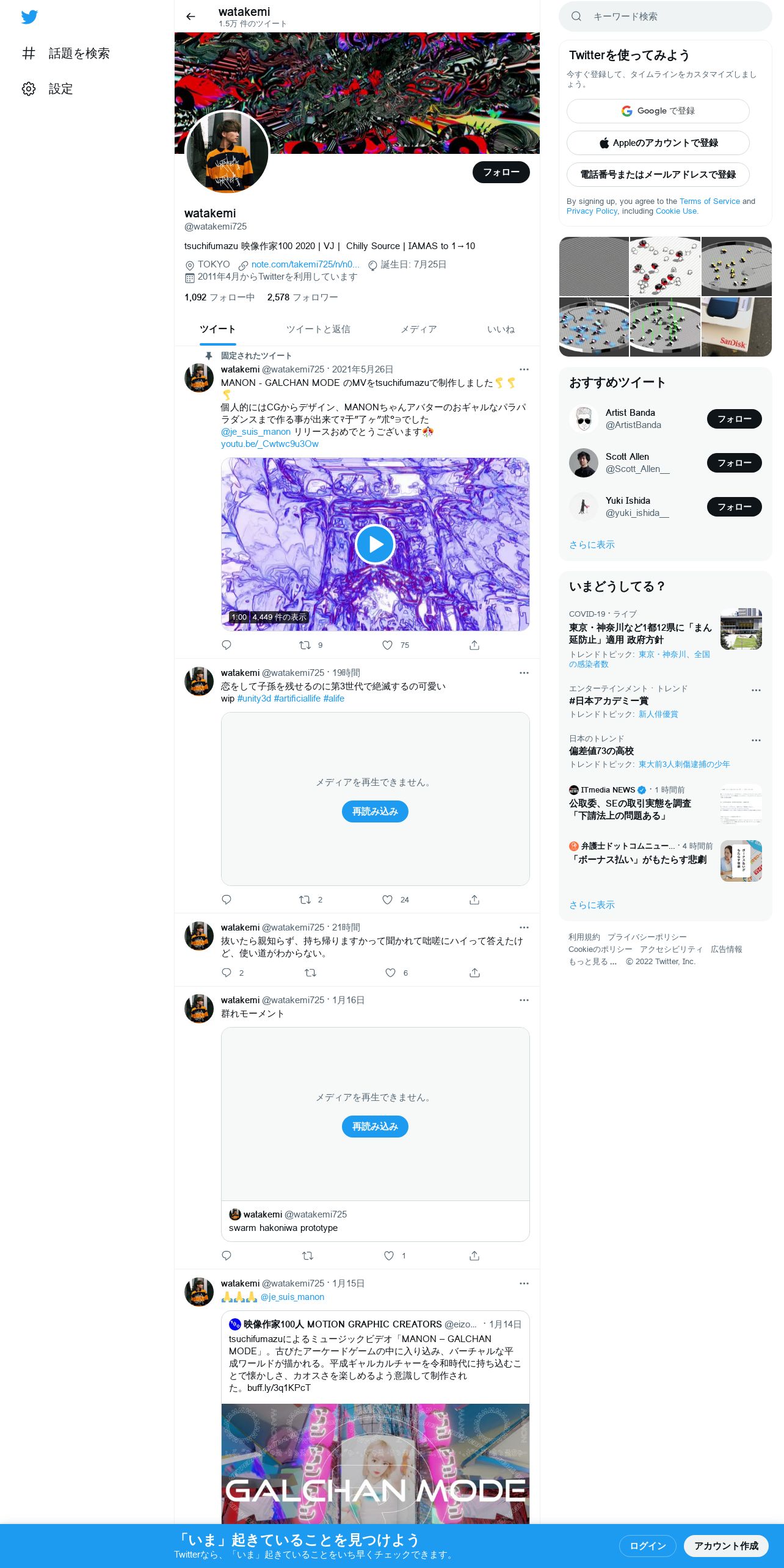The image size is (784, 1568).
Task: Follow Artist Banda
Action: click(734, 419)
